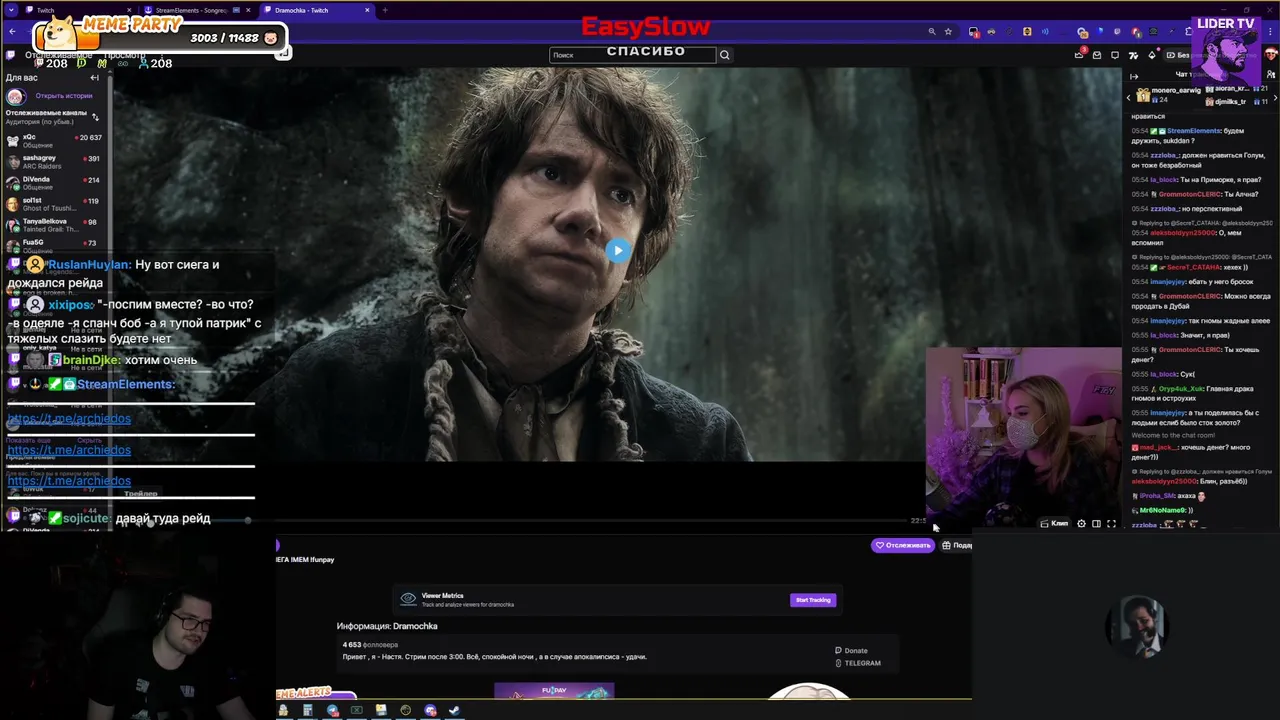Bookmark this page with star icon
Screen dimensions: 1280x720
pyautogui.click(x=948, y=32)
